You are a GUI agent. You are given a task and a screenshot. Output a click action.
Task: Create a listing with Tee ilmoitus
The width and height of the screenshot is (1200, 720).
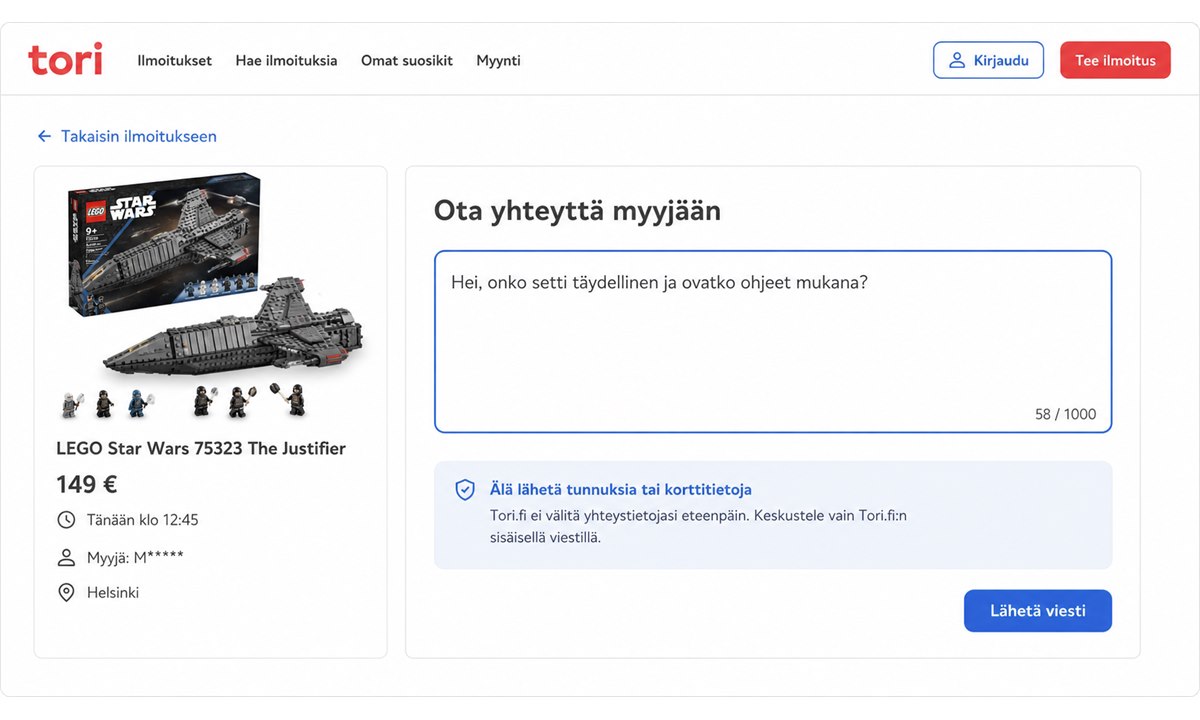pyautogui.click(x=1115, y=60)
